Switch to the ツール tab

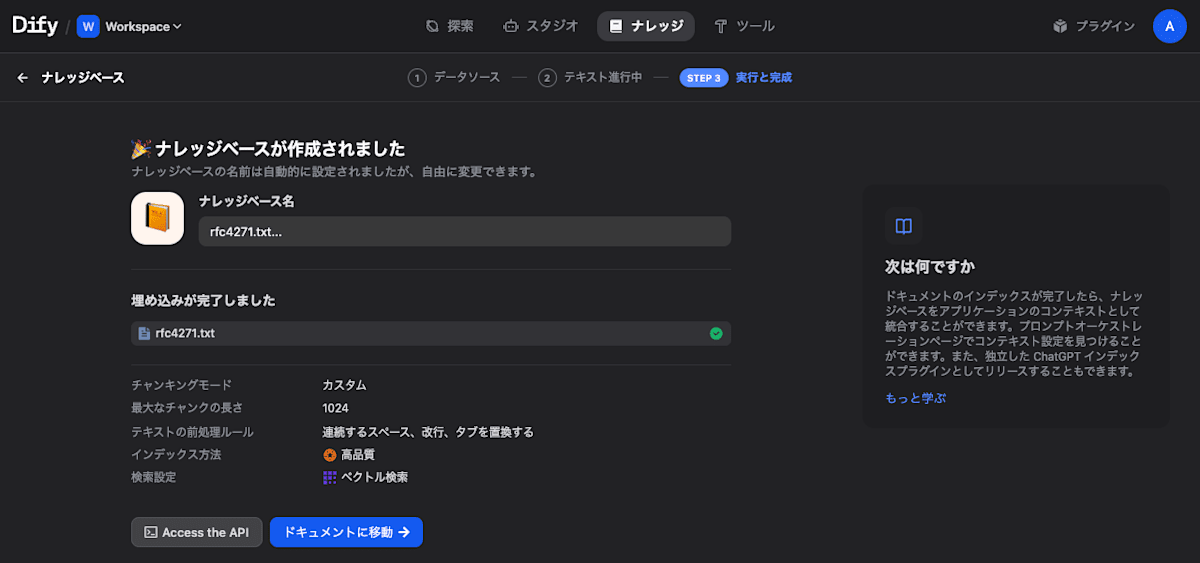point(744,26)
